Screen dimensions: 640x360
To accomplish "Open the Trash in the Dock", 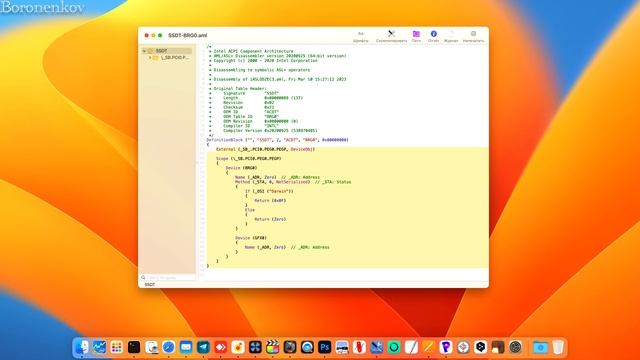I will (x=558, y=347).
